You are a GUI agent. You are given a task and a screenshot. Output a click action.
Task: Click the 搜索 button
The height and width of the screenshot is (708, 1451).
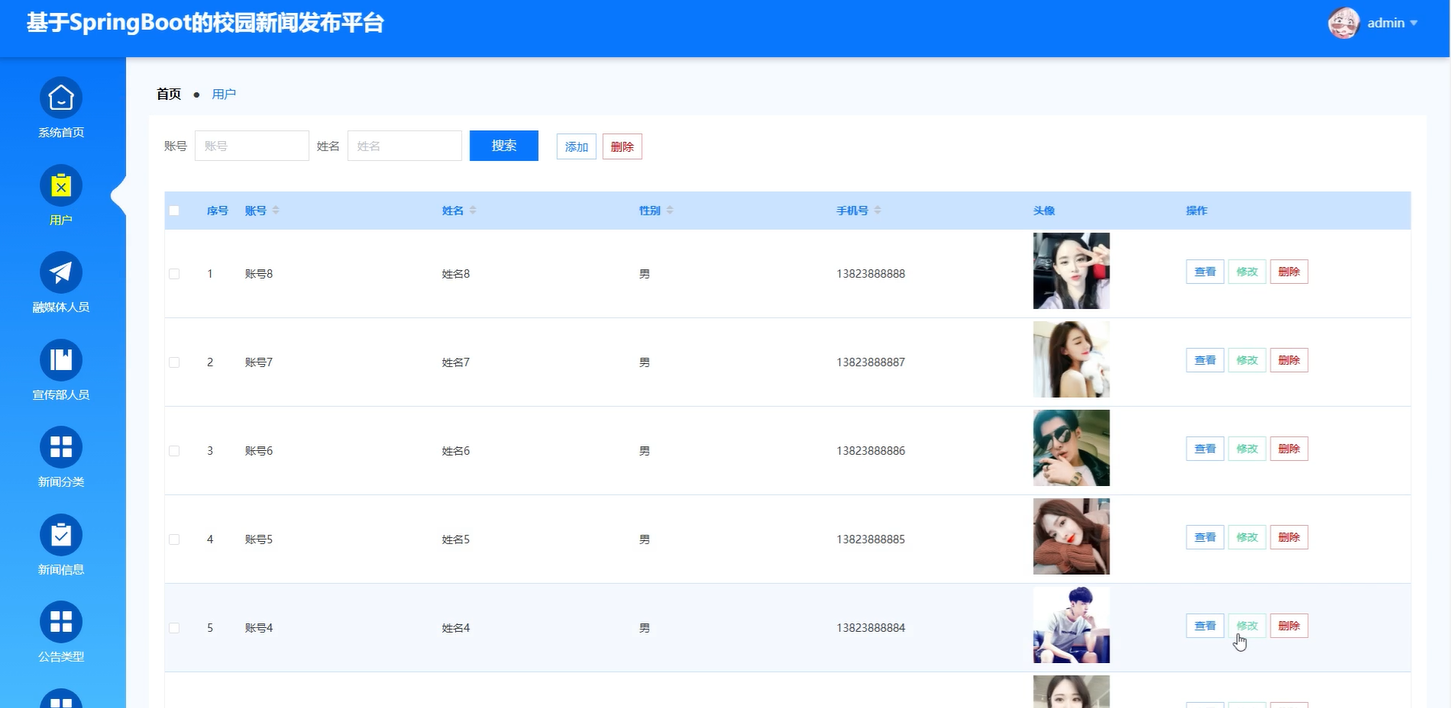point(504,146)
